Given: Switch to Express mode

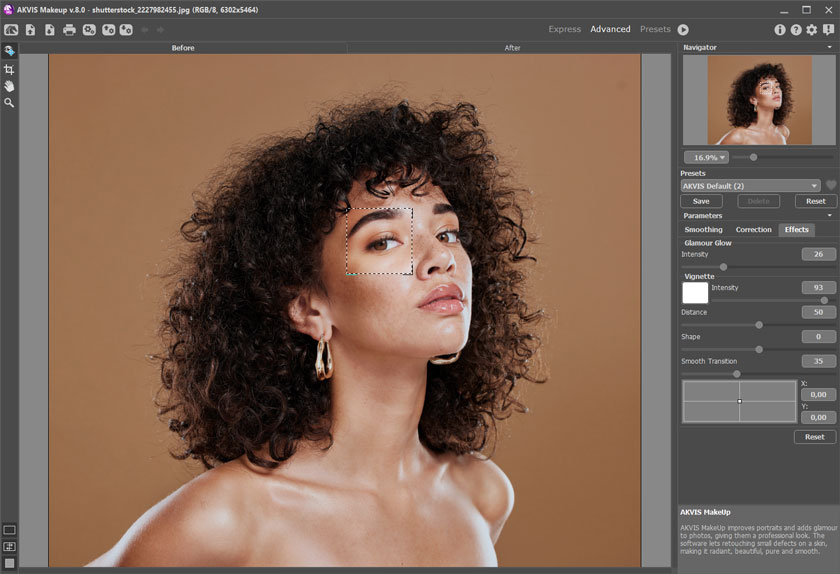Looking at the screenshot, I should 564,29.
